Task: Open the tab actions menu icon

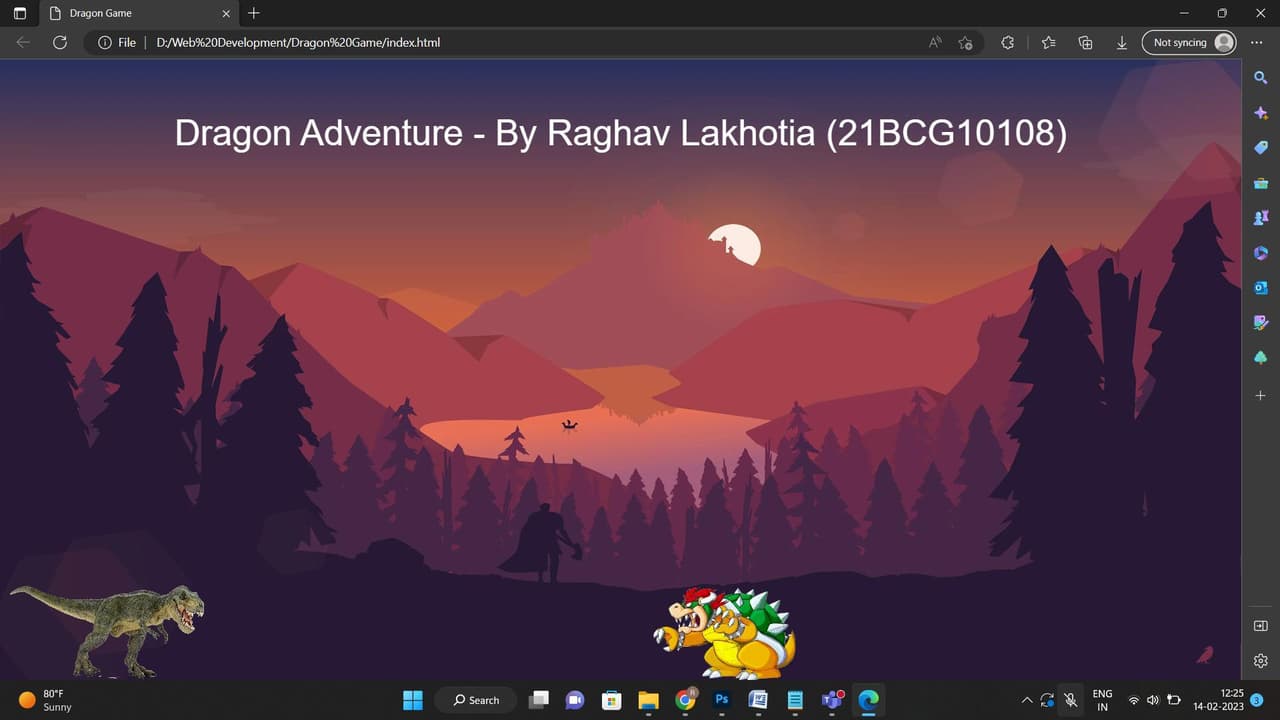Action: (20, 14)
